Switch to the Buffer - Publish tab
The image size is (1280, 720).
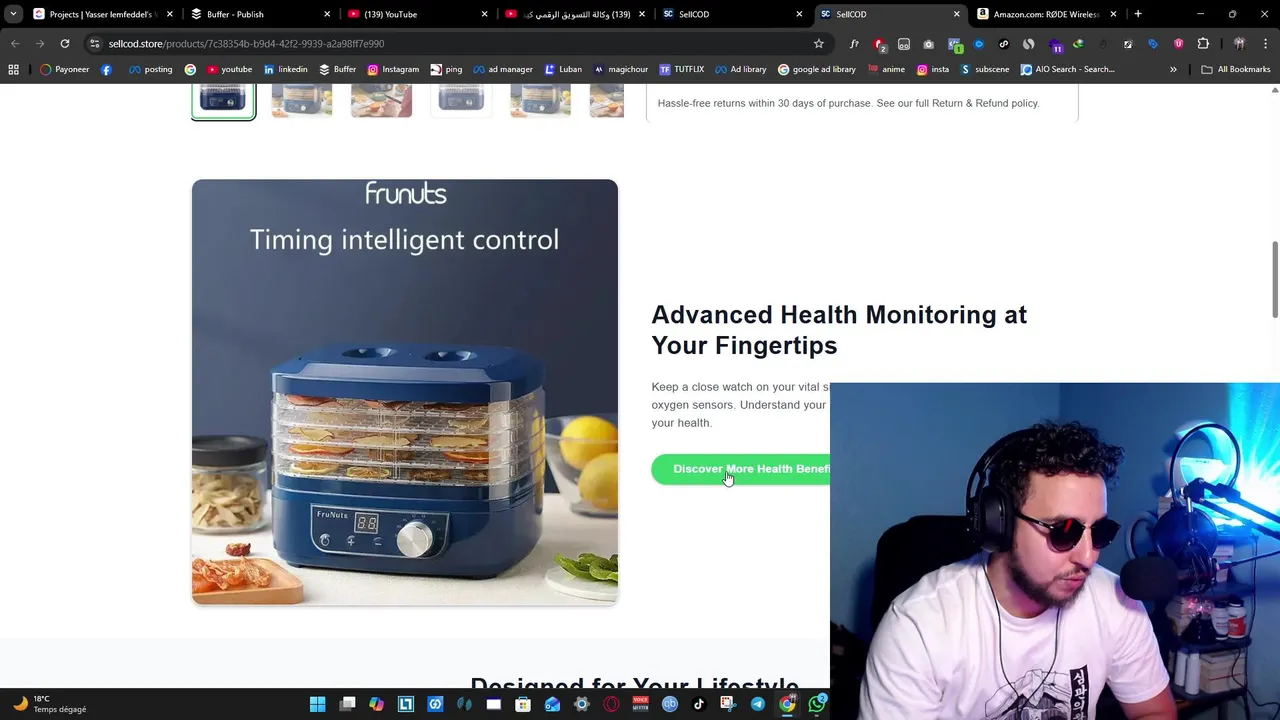[x=260, y=14]
